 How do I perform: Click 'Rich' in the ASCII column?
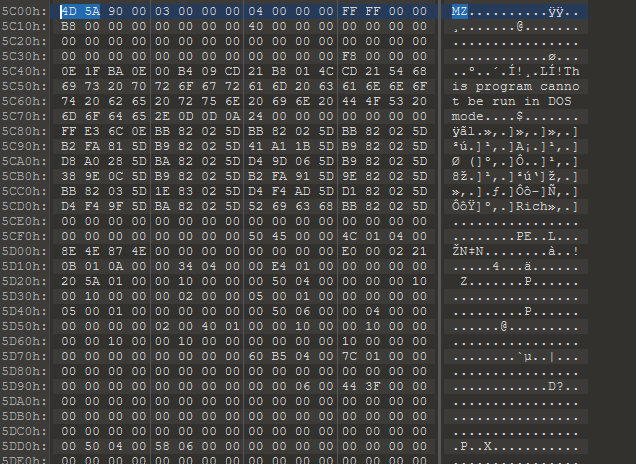[532, 206]
